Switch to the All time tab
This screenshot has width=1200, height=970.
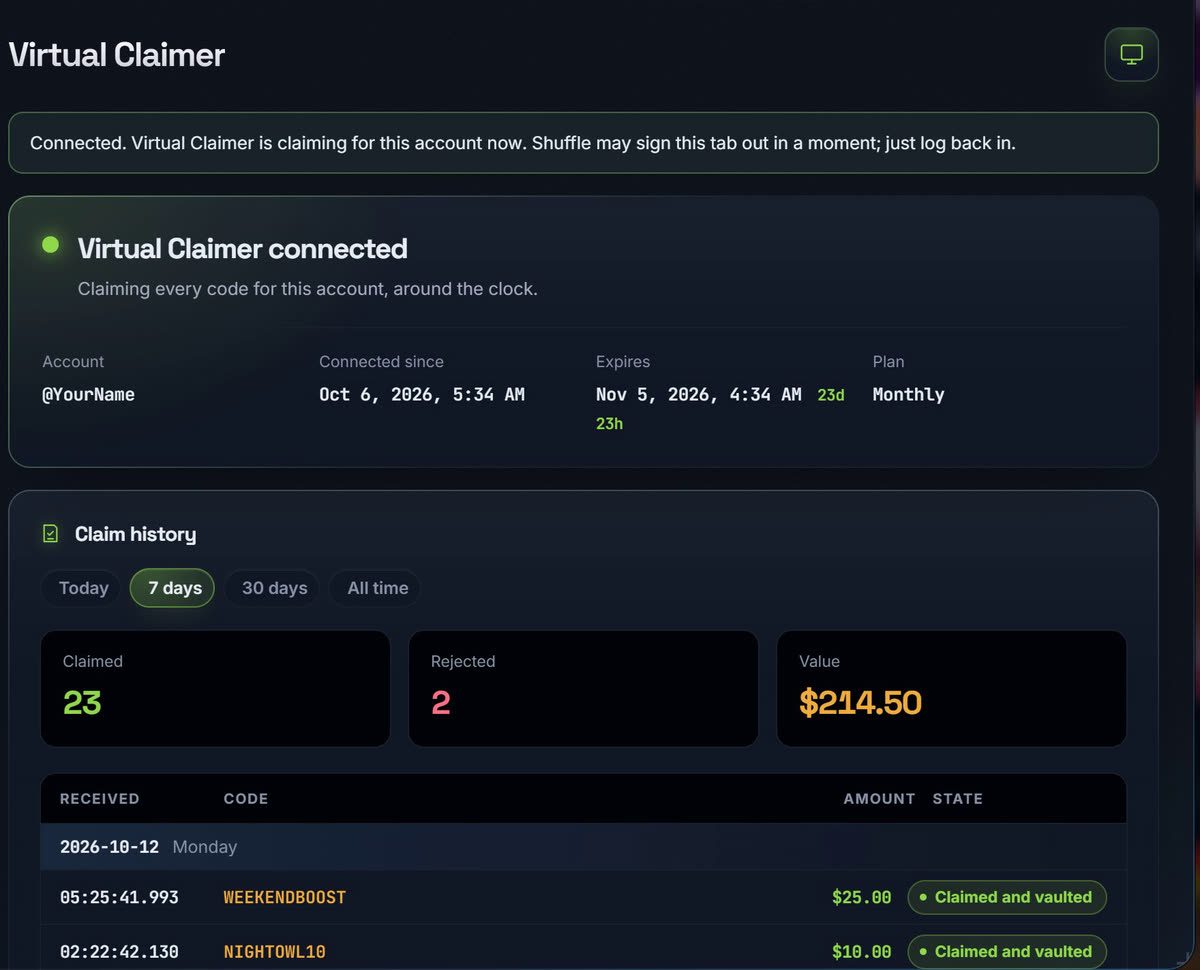click(x=375, y=588)
